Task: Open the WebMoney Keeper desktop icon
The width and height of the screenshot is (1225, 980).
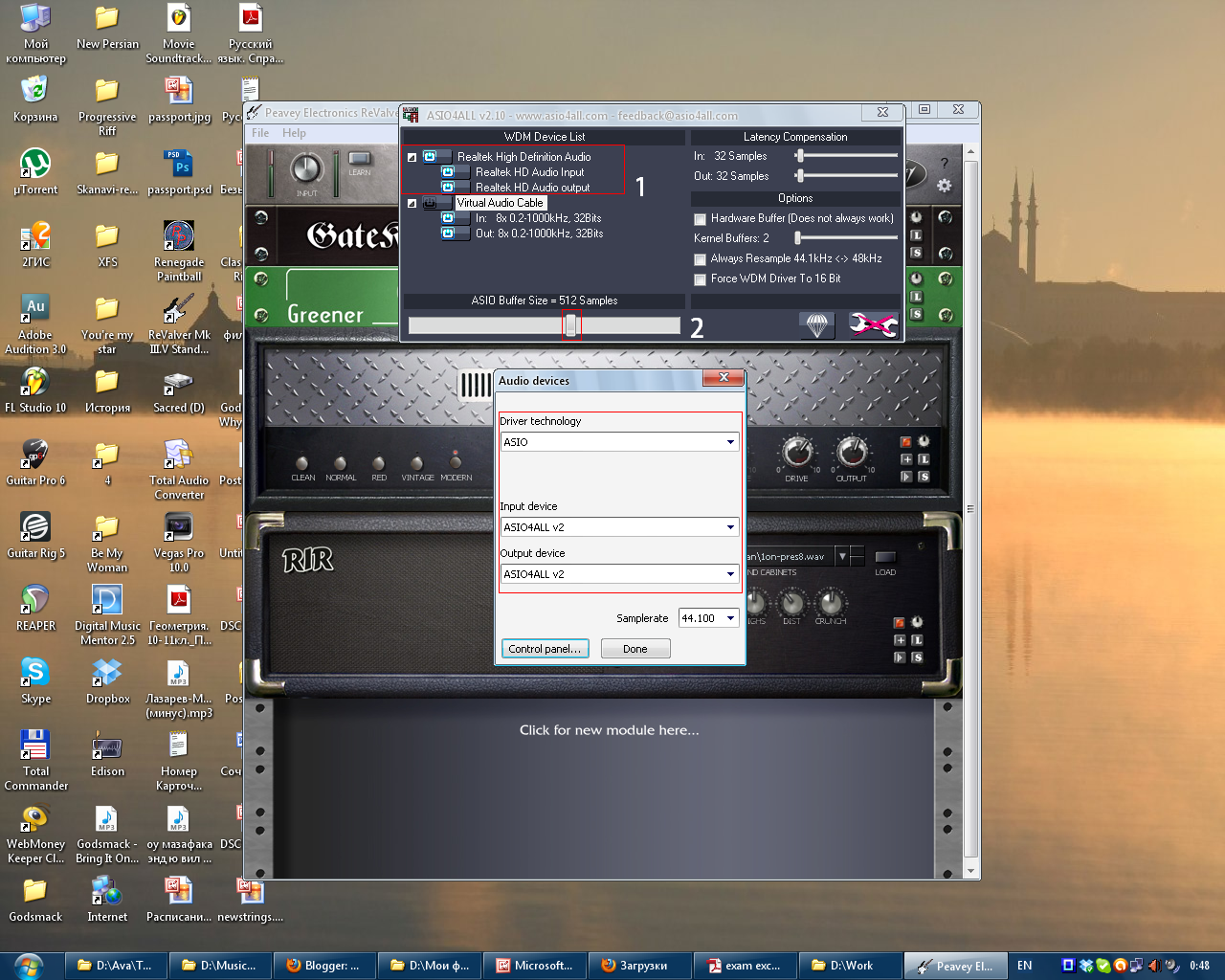Action: (35, 834)
